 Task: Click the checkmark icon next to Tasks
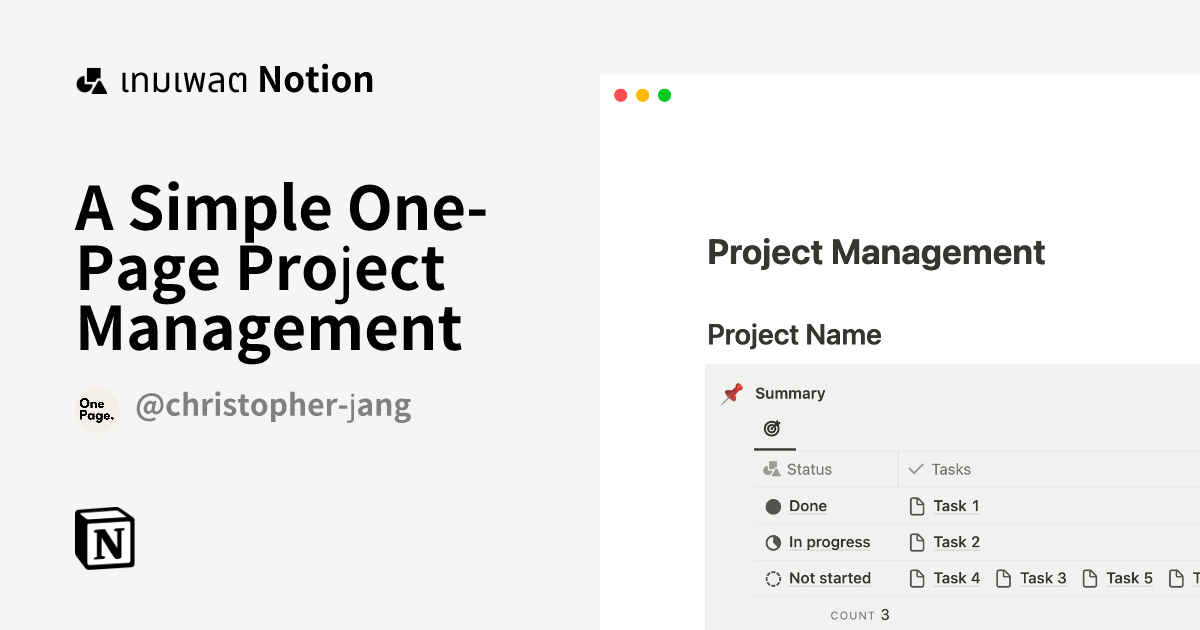[x=915, y=468]
